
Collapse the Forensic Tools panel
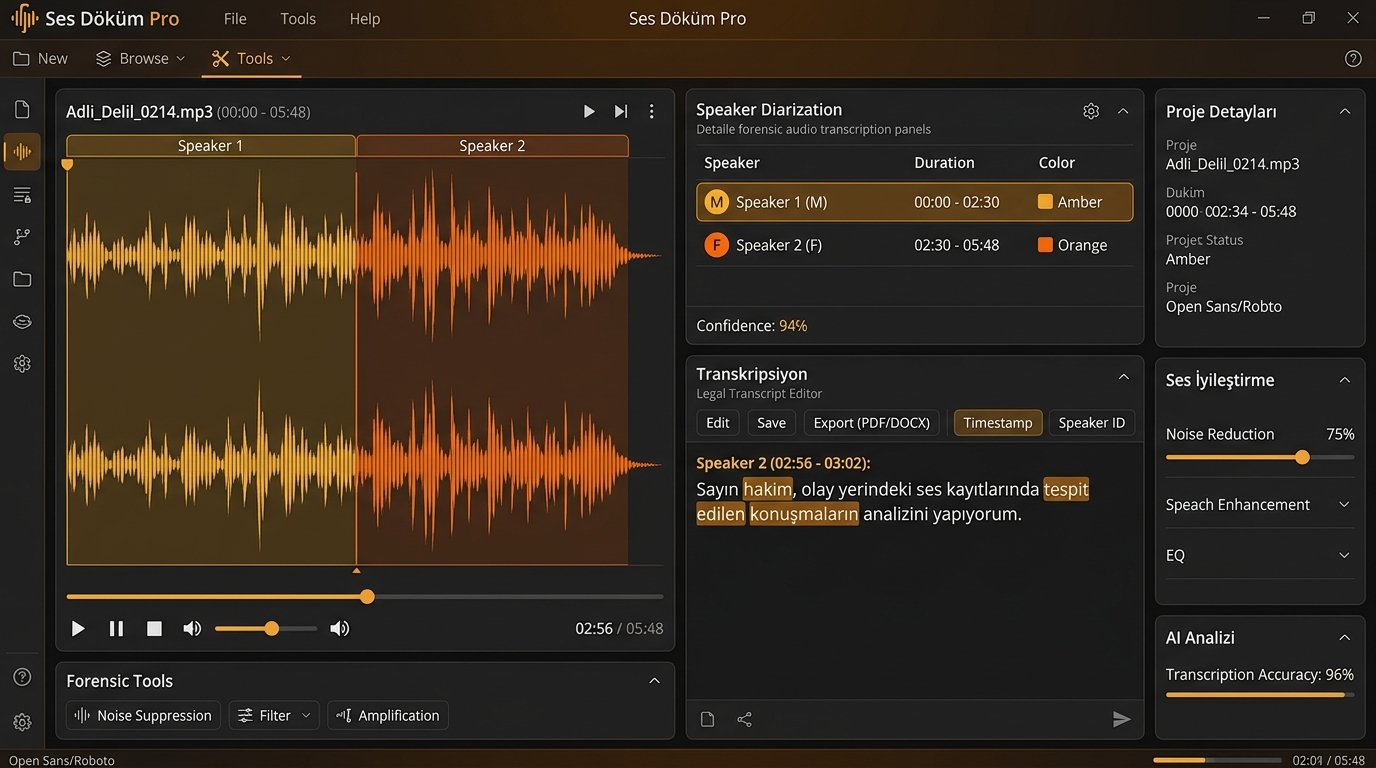[655, 681]
